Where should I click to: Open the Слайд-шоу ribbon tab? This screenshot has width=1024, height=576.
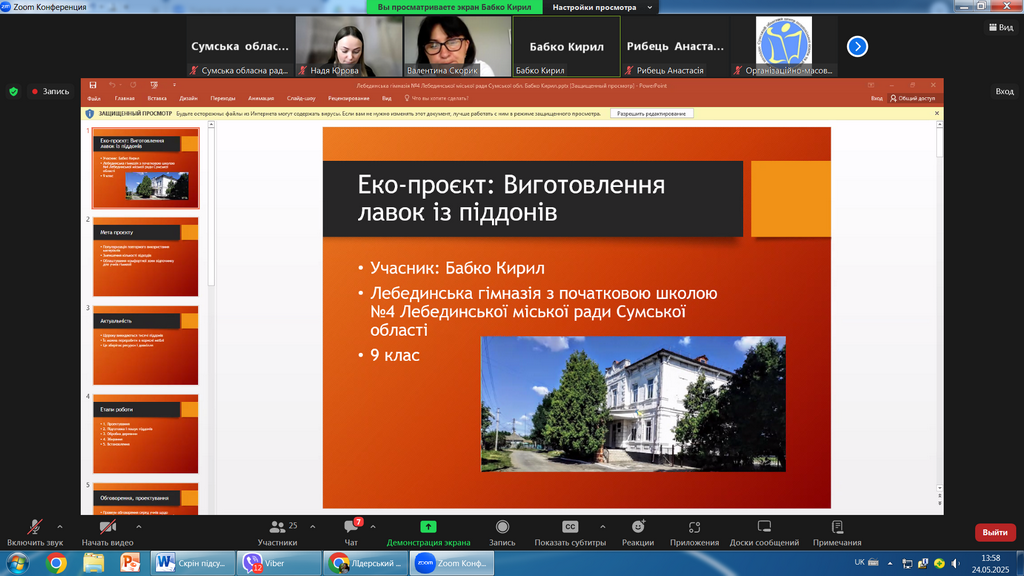[301, 99]
